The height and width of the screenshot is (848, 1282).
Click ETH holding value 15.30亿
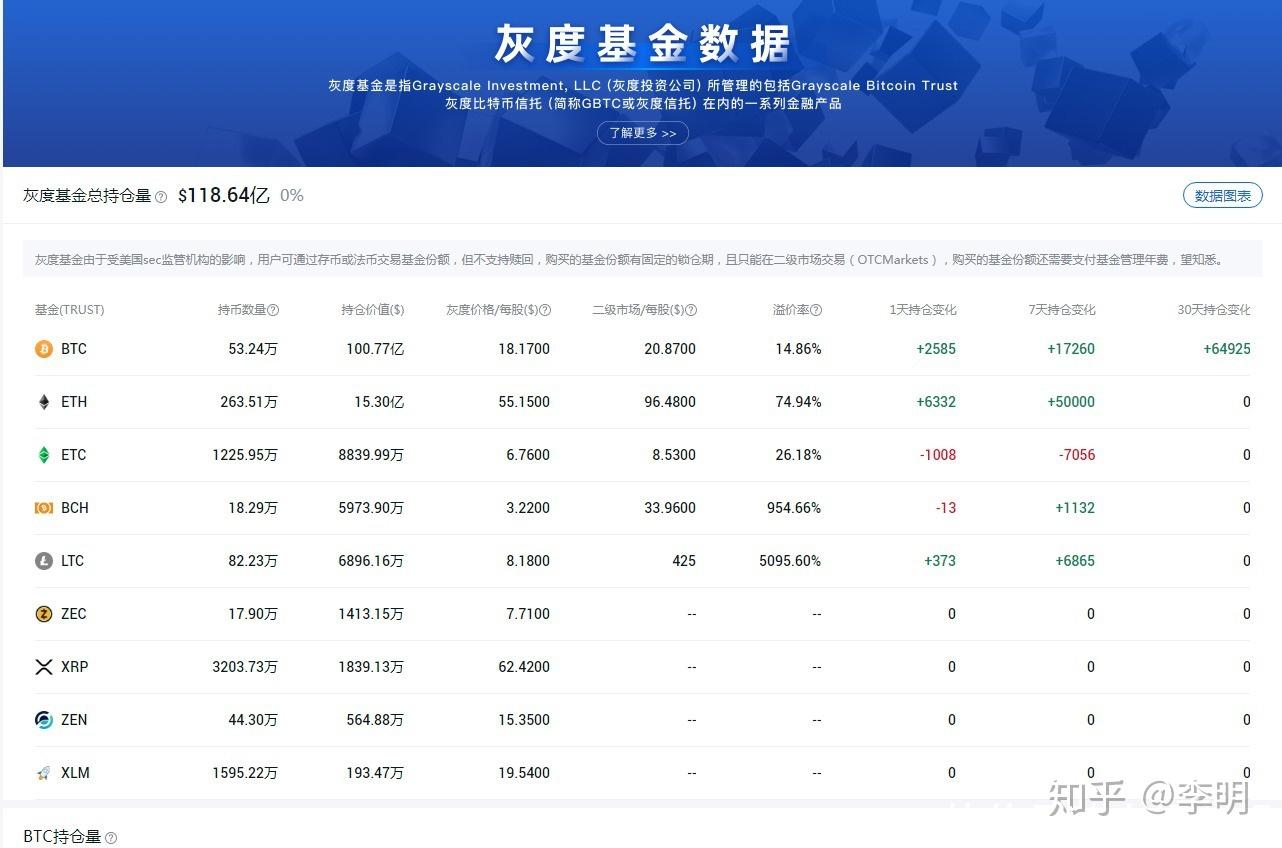[379, 402]
